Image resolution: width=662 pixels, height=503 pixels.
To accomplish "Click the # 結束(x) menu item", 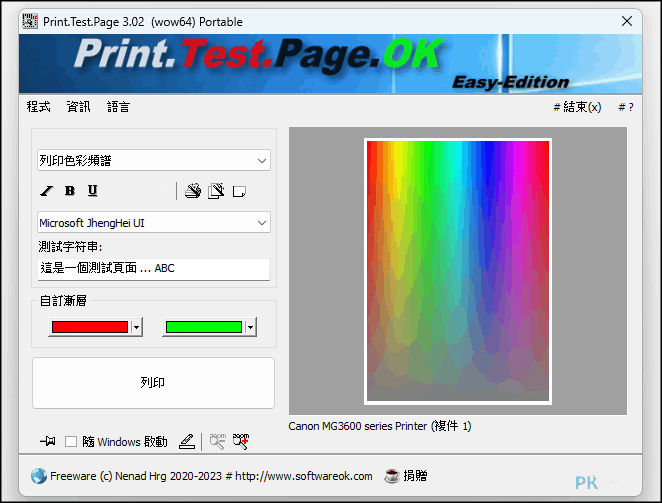I will point(577,107).
